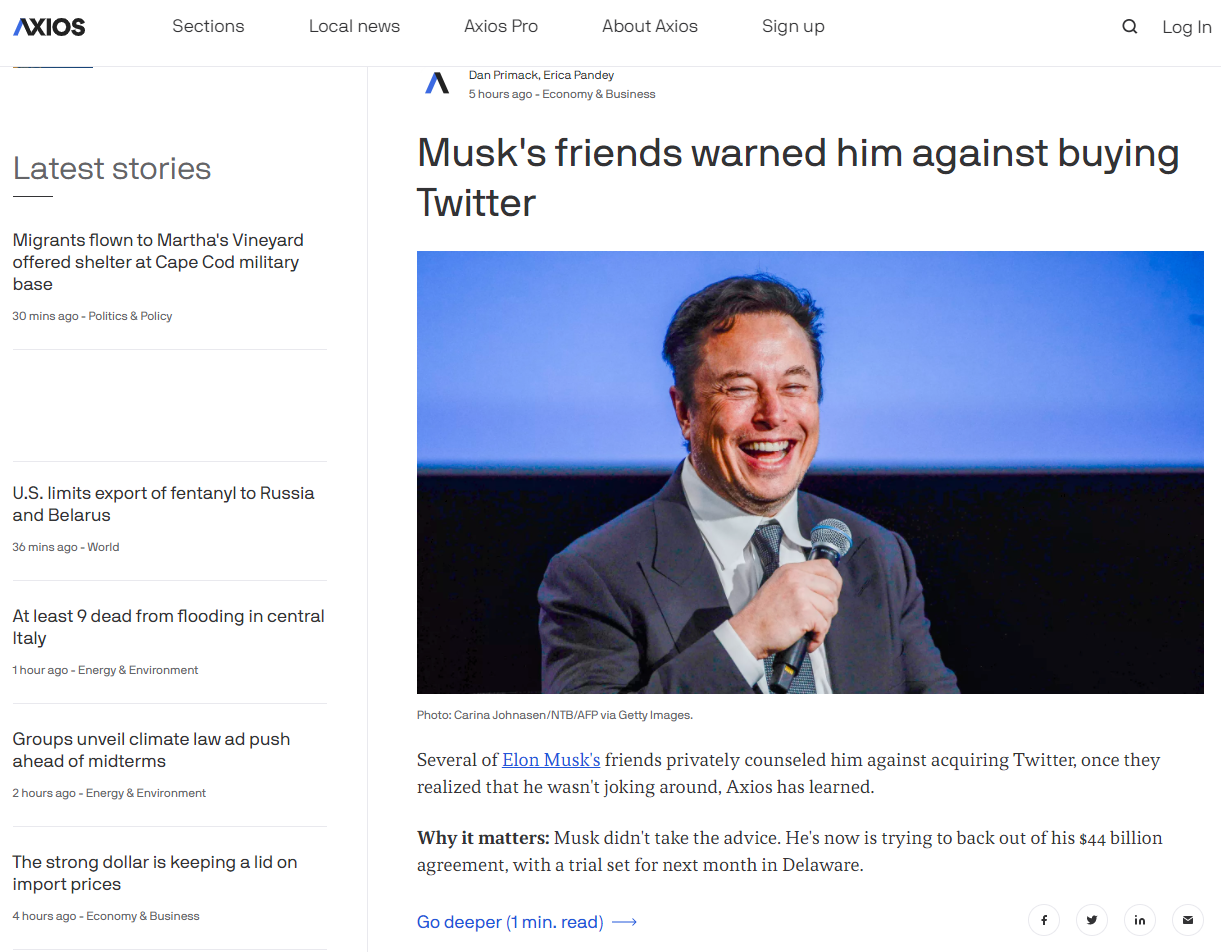1221x952 pixels.
Task: Share article on Twitter
Action: tap(1092, 920)
